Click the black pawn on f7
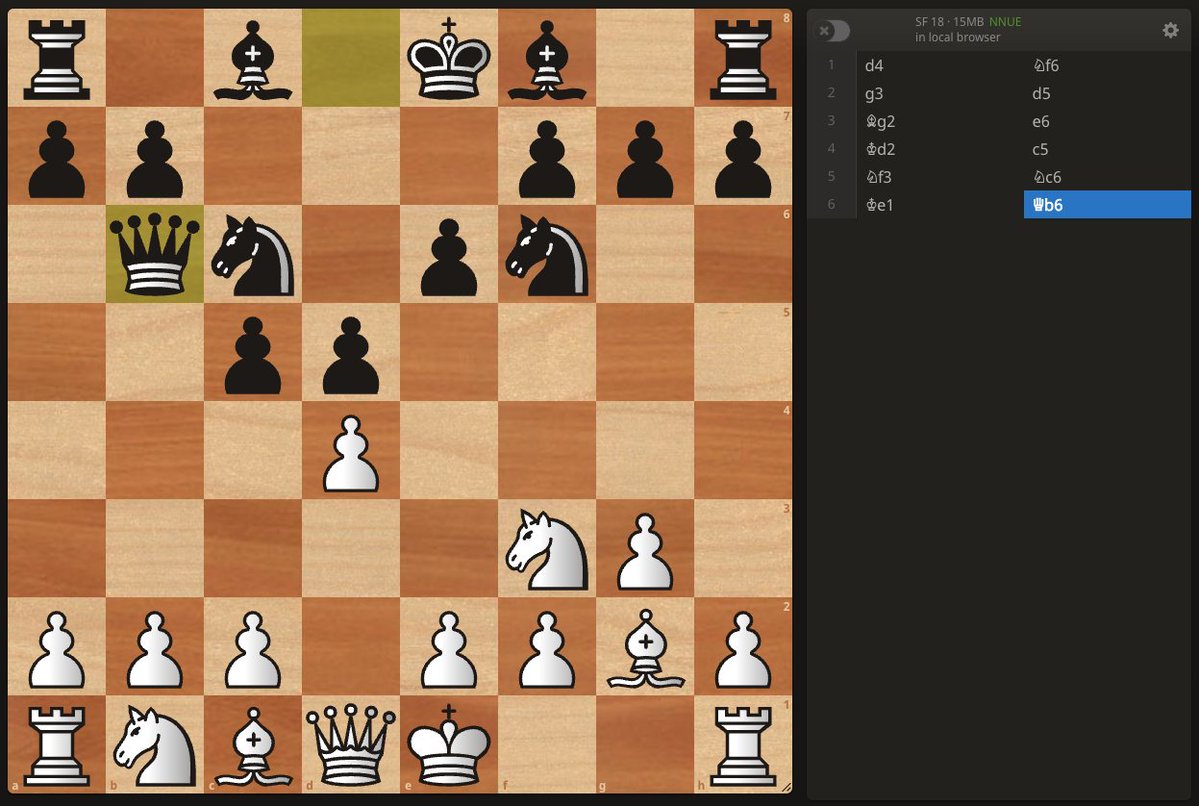Viewport: 1199px width, 806px height. click(x=547, y=156)
